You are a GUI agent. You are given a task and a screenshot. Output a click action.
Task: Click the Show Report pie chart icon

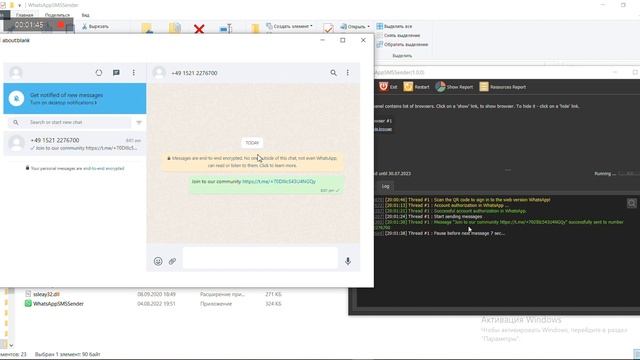coord(440,87)
